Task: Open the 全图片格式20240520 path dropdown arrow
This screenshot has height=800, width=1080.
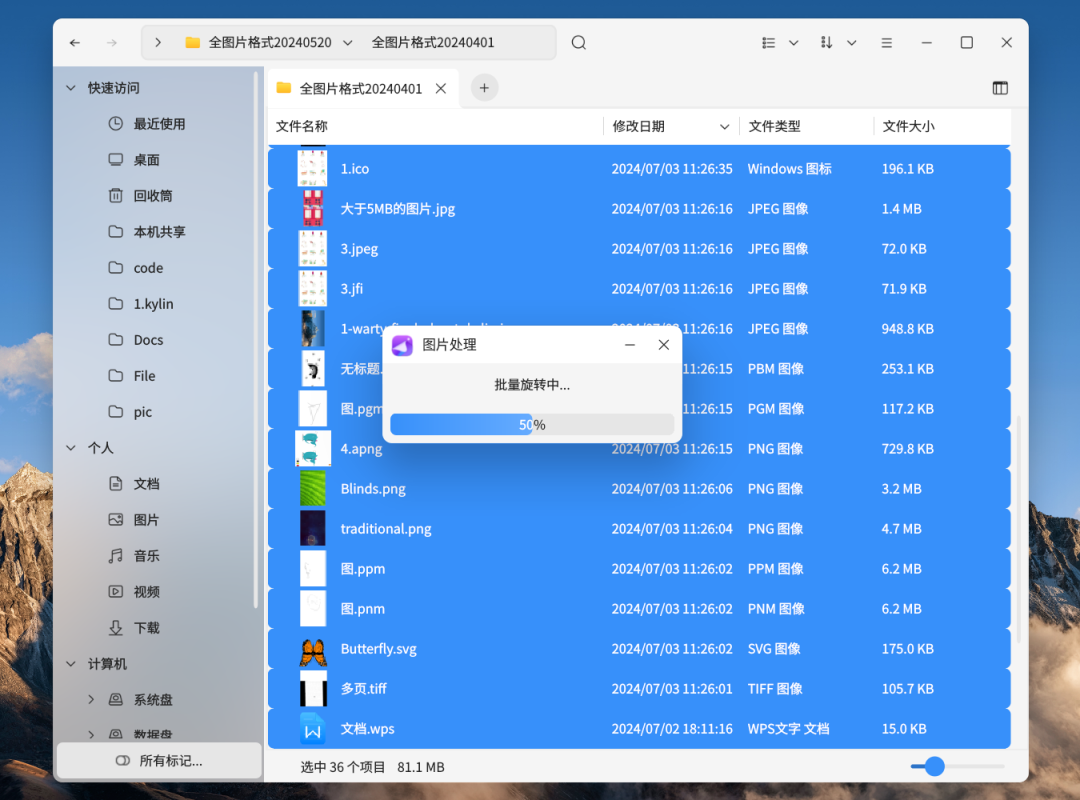Action: pyautogui.click(x=348, y=43)
